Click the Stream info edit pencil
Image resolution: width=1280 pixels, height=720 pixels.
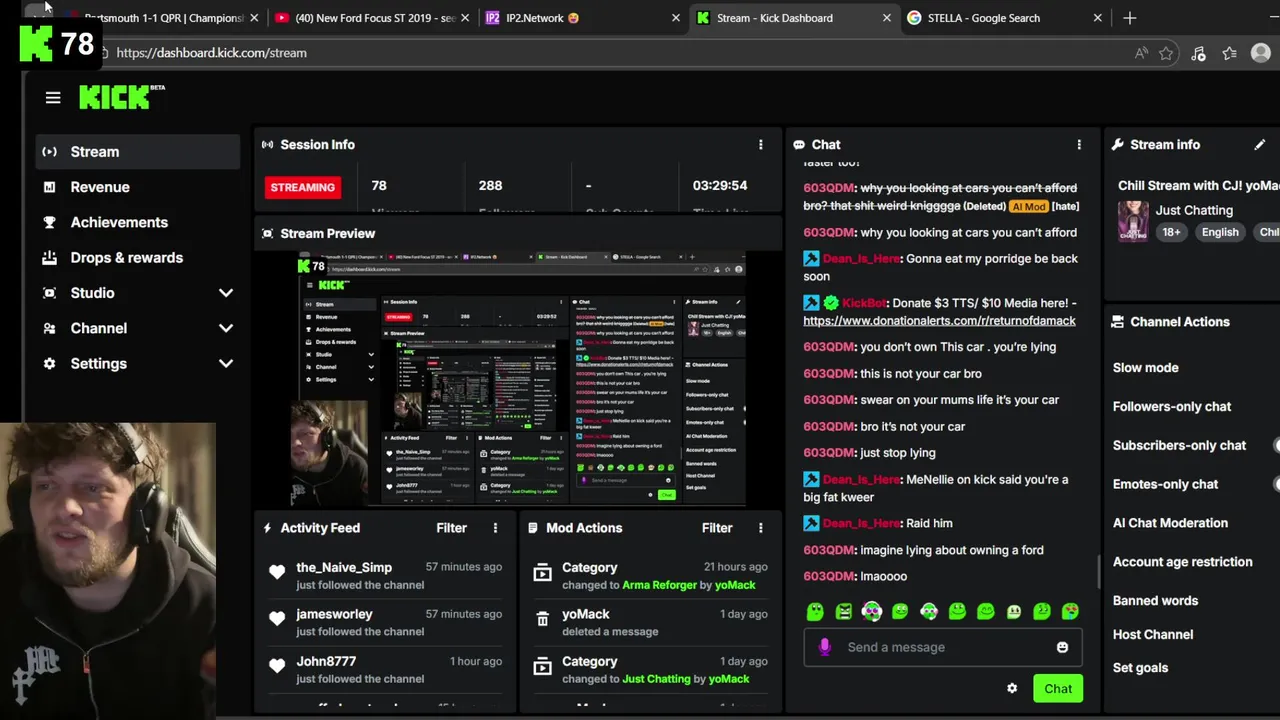coord(1260,145)
